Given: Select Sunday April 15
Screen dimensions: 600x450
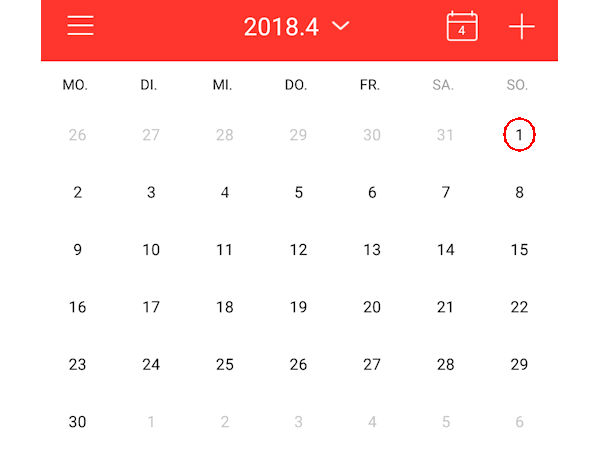Looking at the screenshot, I should 519,250.
